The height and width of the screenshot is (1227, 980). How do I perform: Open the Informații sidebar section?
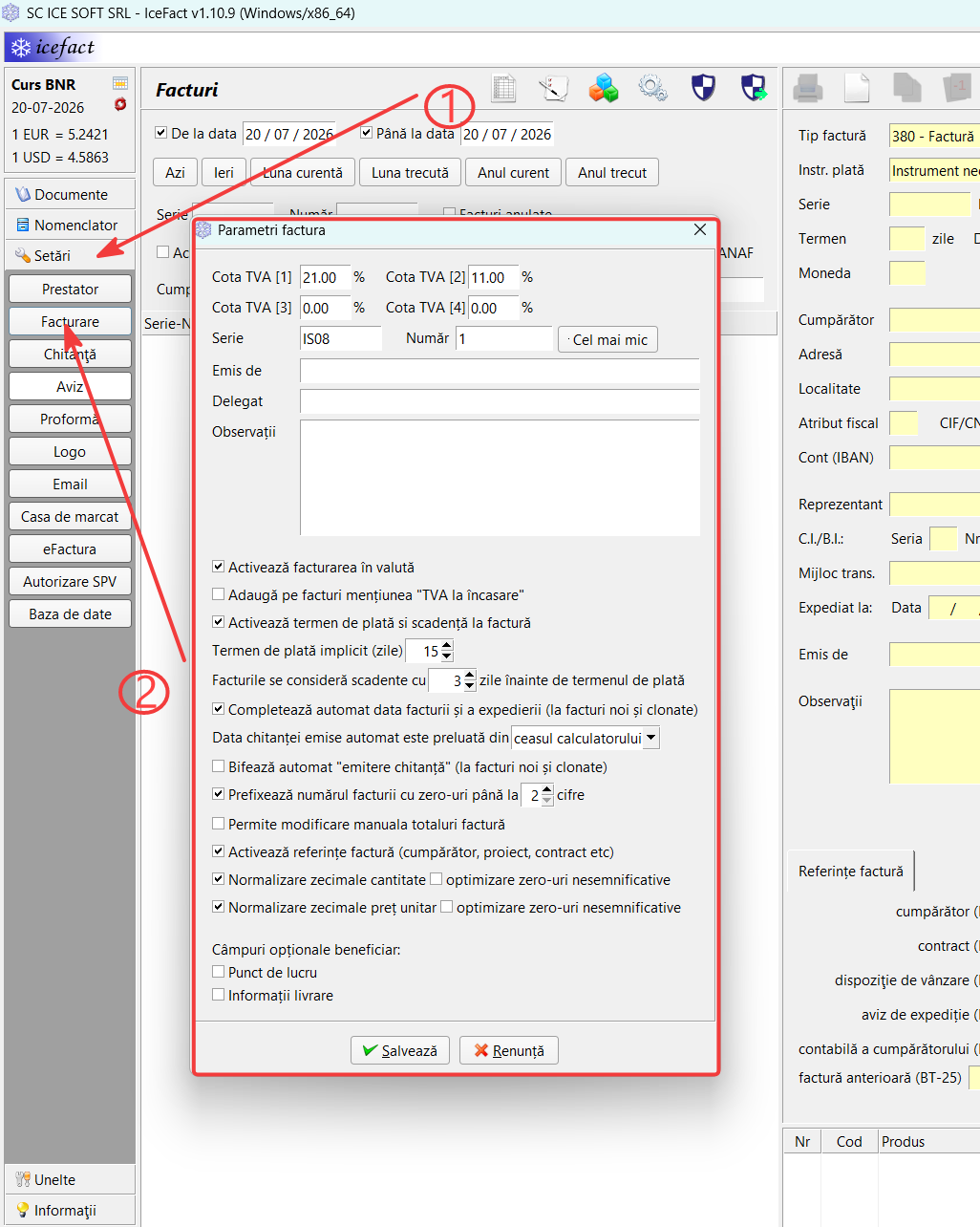pyautogui.click(x=70, y=1210)
